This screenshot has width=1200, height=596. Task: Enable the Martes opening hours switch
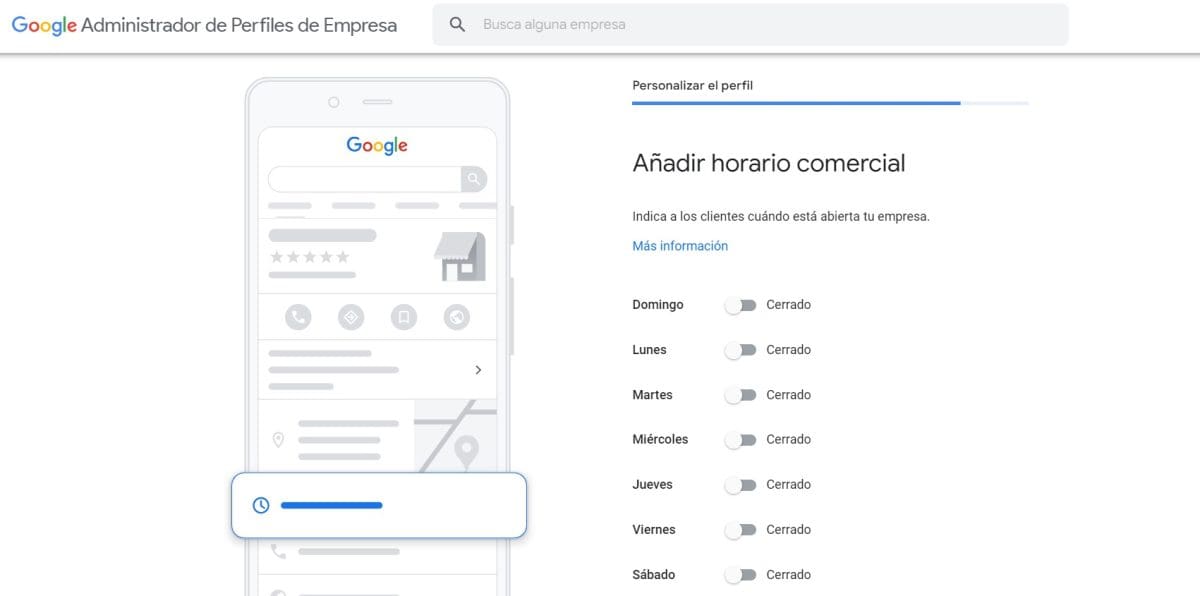(741, 395)
